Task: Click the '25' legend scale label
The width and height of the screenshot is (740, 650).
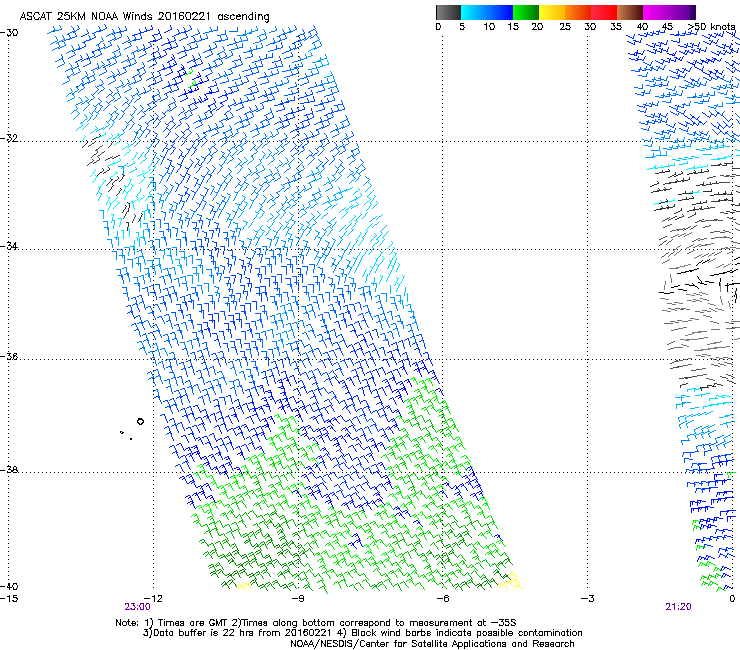Action: tap(565, 26)
